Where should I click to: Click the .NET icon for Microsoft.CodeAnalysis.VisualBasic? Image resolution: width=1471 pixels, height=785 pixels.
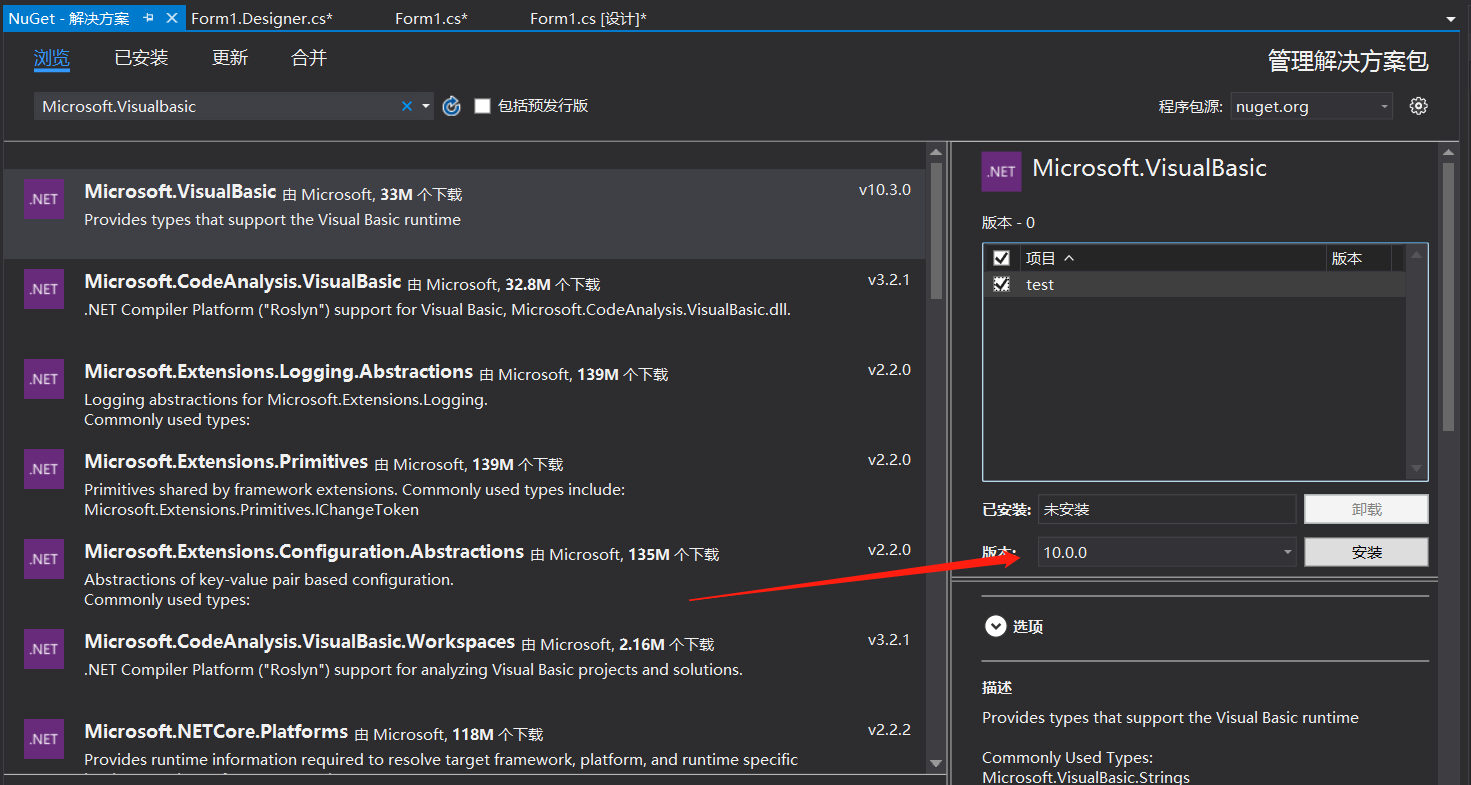tap(43, 289)
